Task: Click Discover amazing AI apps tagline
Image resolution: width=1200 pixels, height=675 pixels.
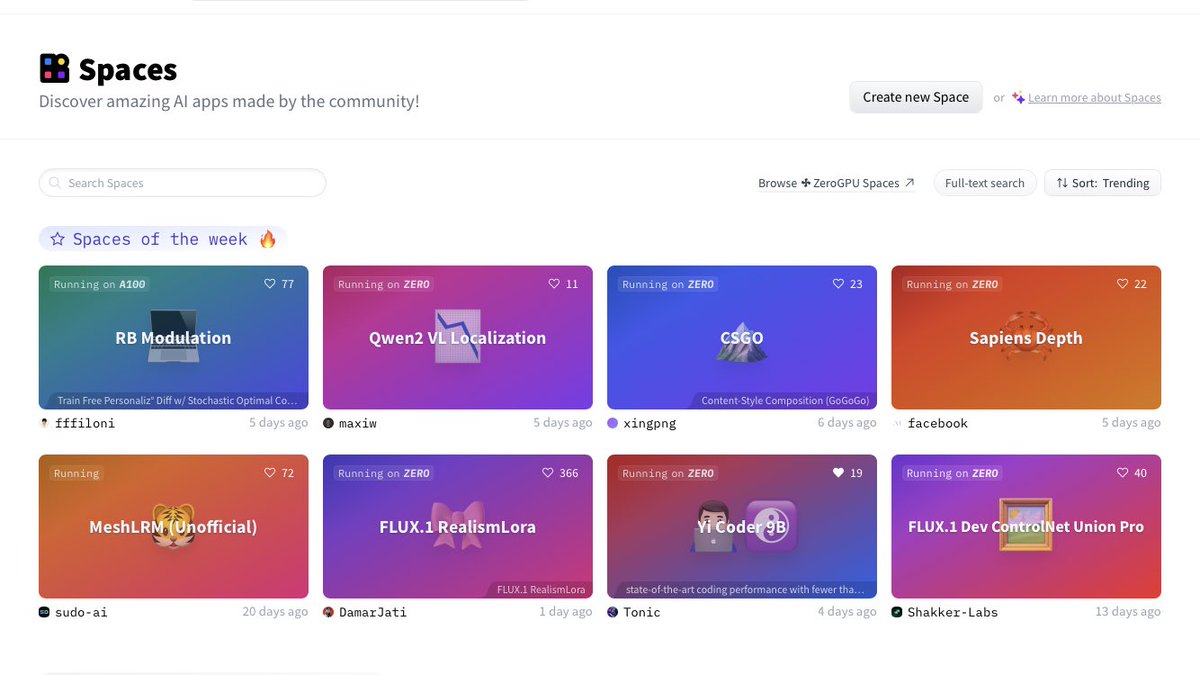Action: [229, 101]
